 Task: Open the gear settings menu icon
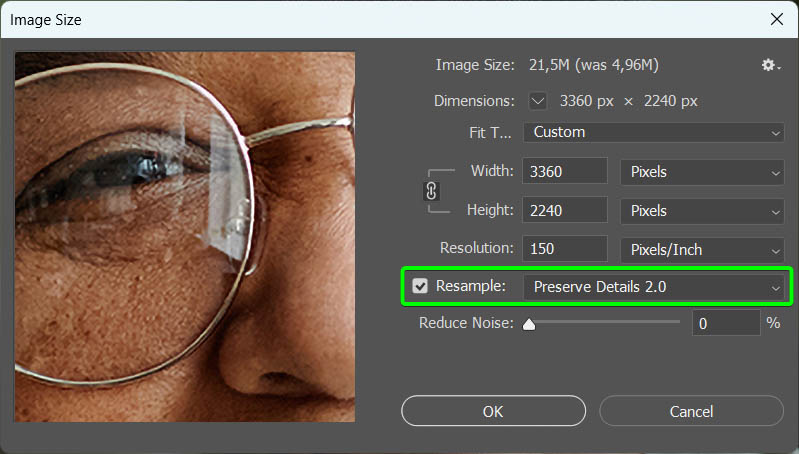click(x=770, y=65)
